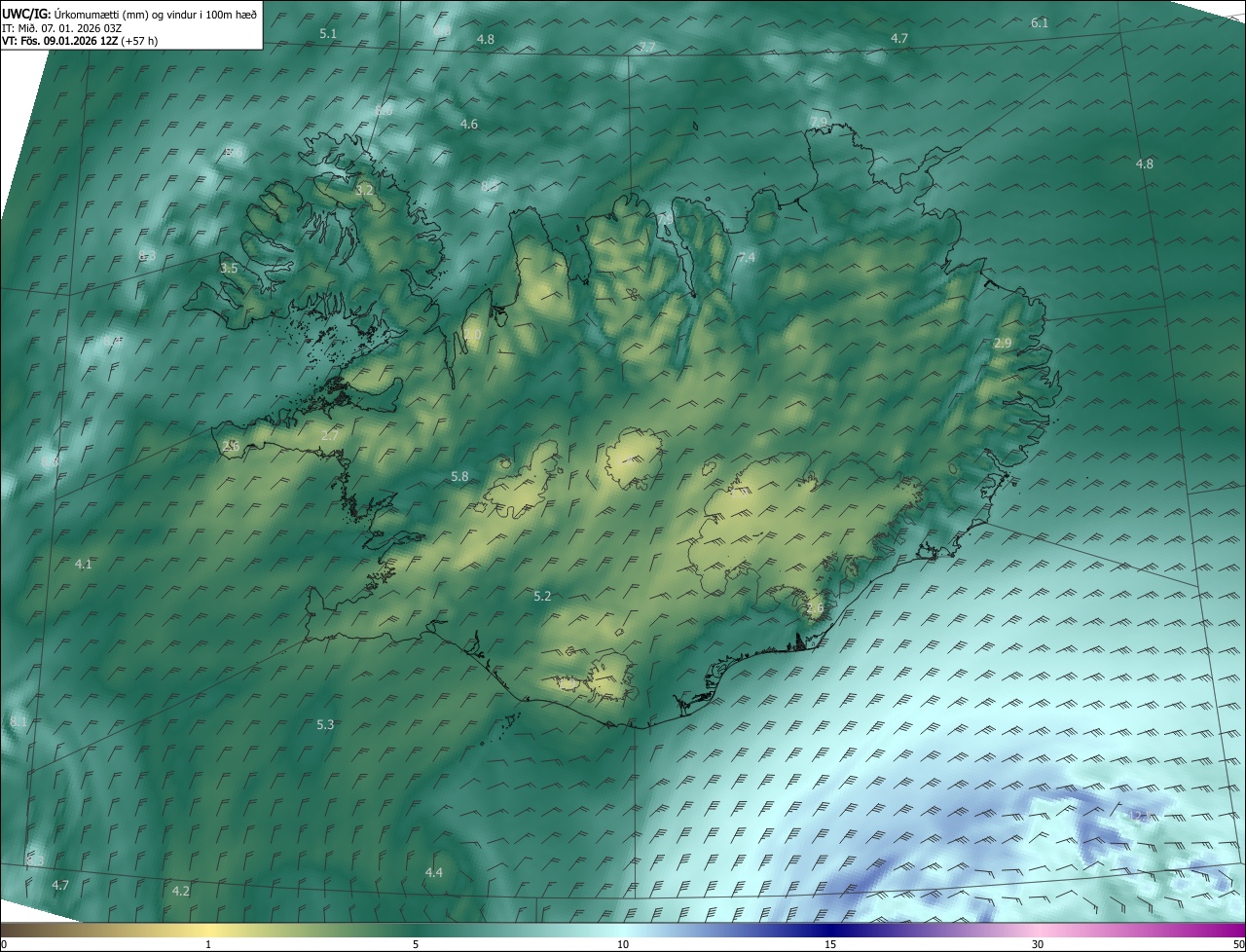Click the 4.4 value label
The image size is (1246, 952).
click(434, 873)
